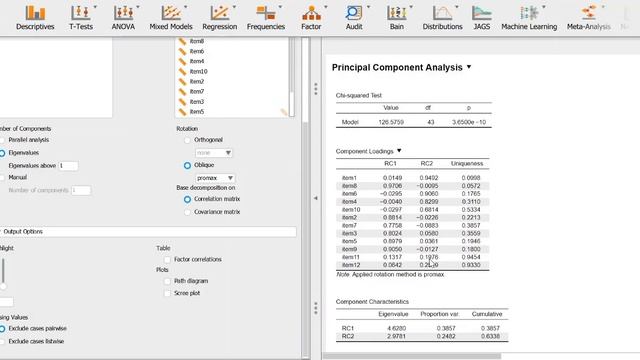Open ANOVA dropdown arrow

[x=138, y=7]
